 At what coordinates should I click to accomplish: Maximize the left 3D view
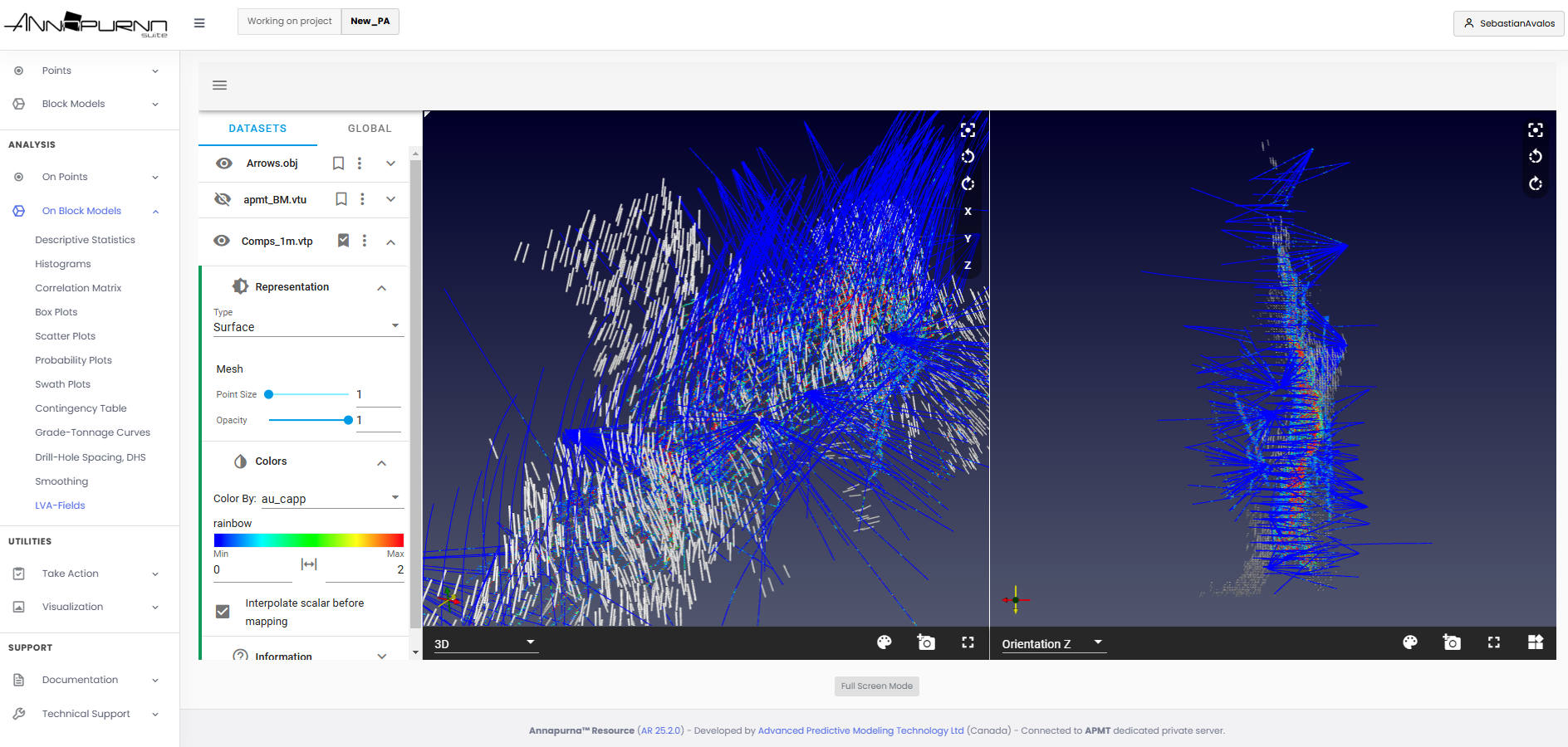coord(968,642)
